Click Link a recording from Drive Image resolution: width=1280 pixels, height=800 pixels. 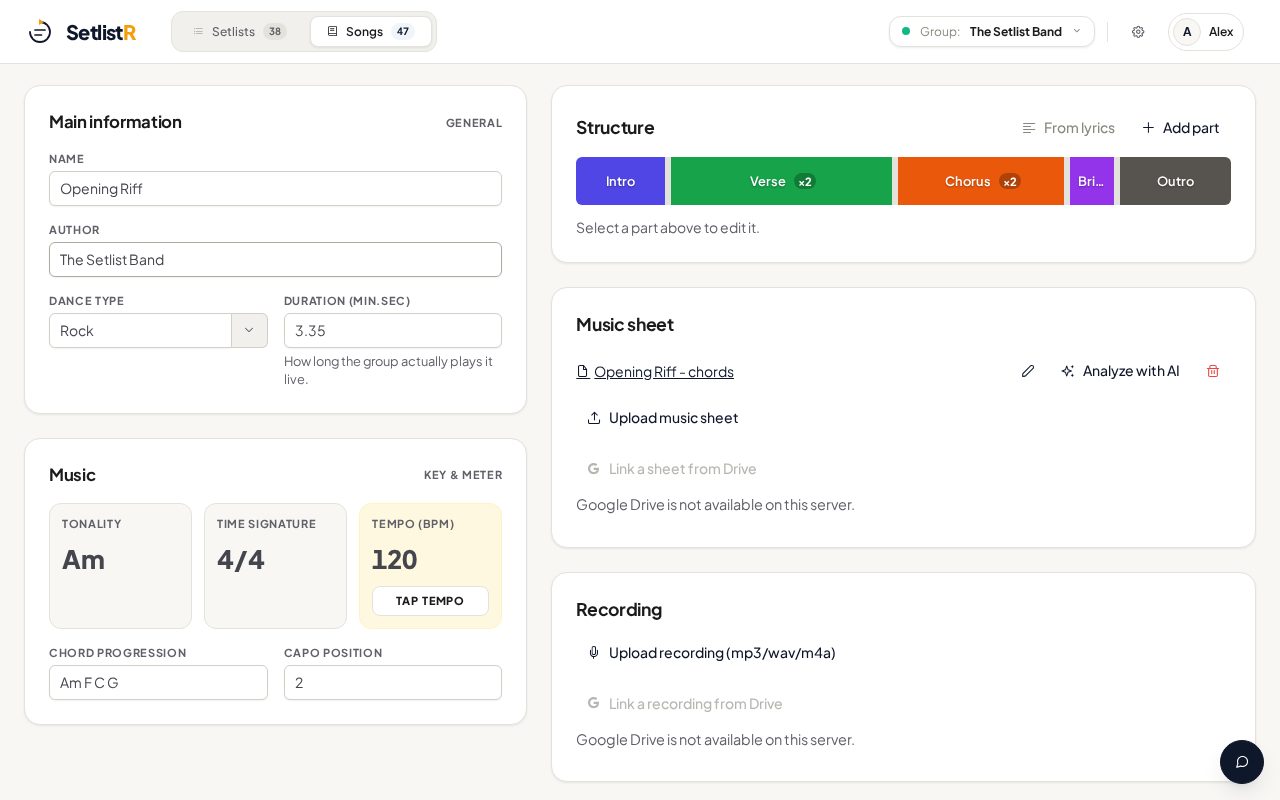[x=685, y=704]
